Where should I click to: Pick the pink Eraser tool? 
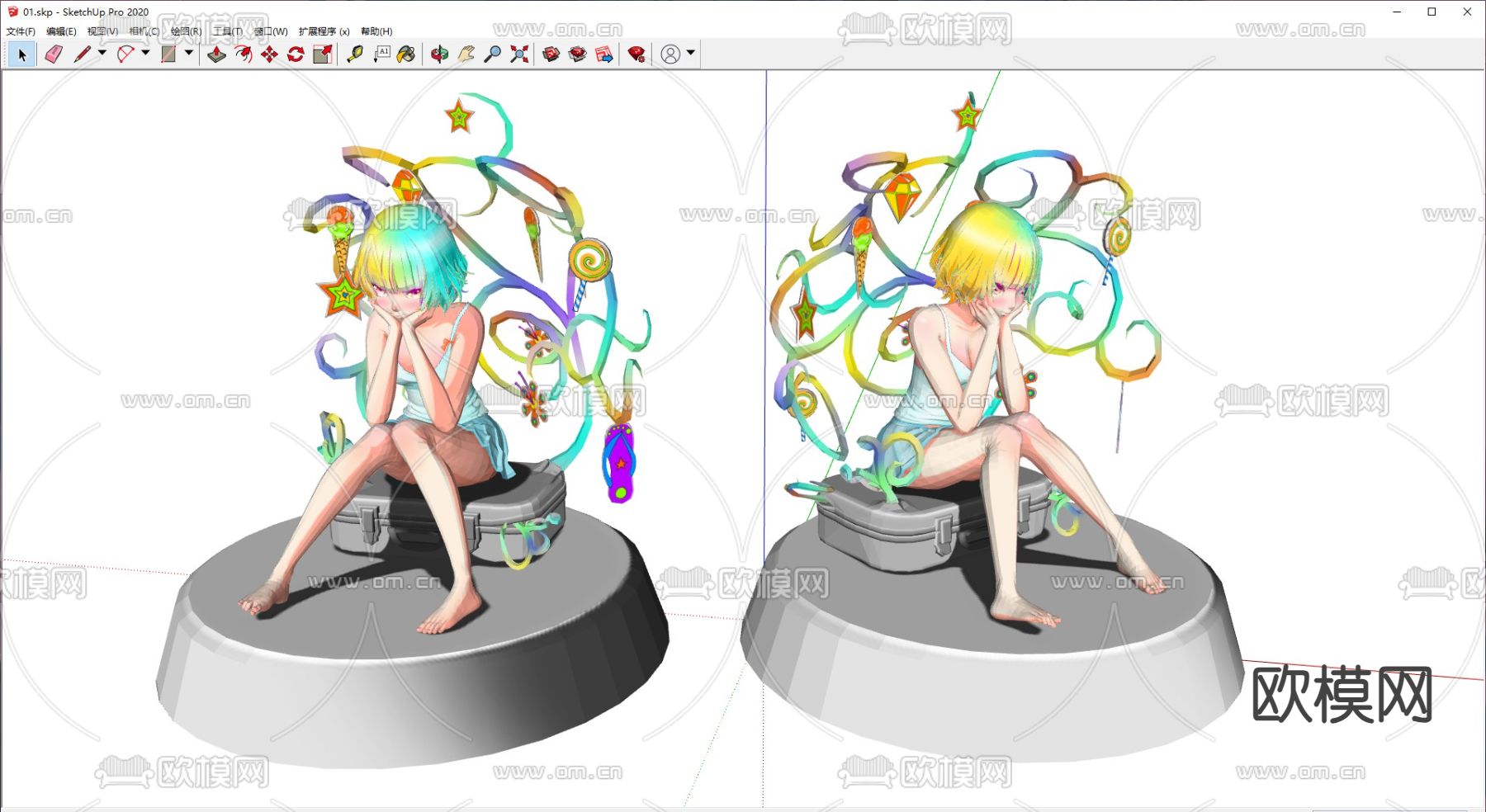pyautogui.click(x=54, y=54)
